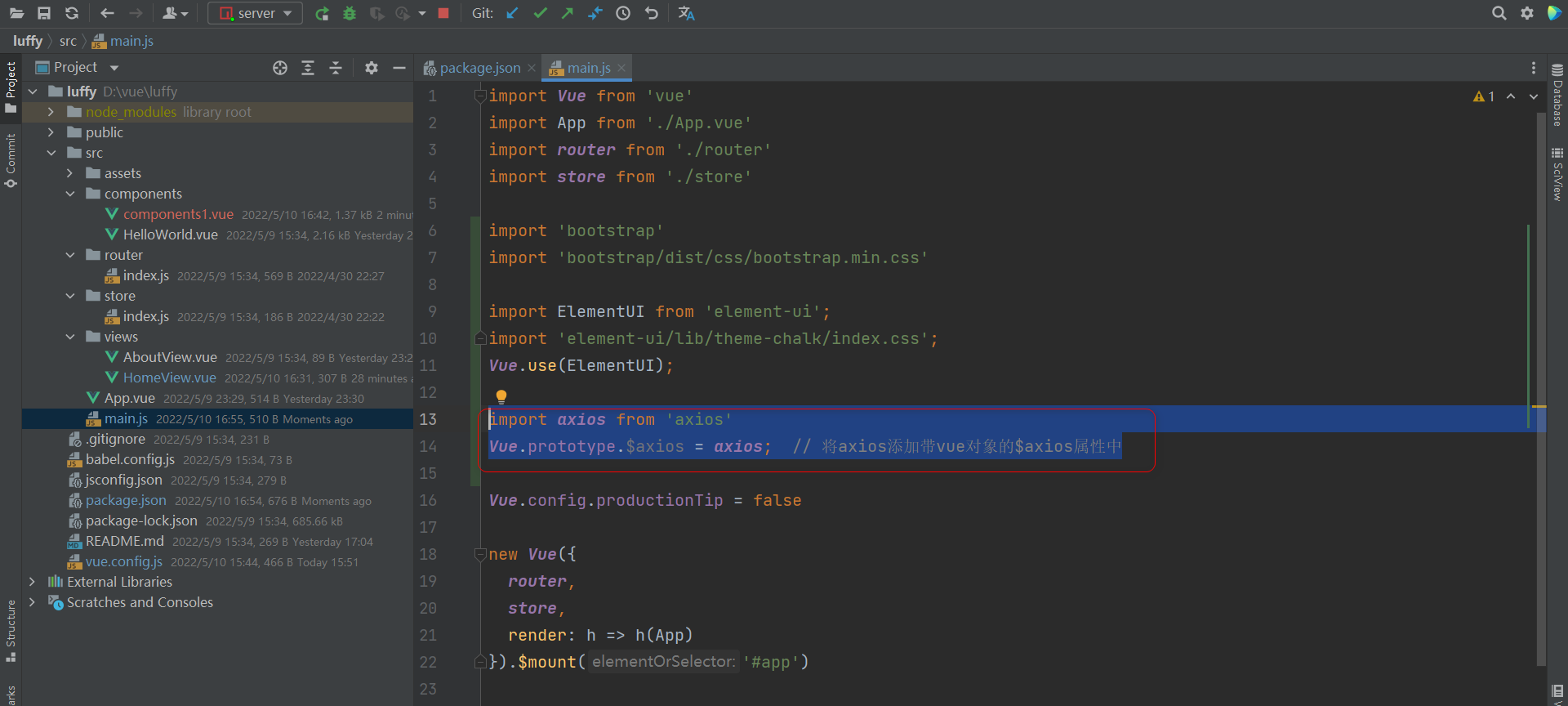Navigate forward with the right arrow icon
The image size is (1568, 706).
coord(136,13)
